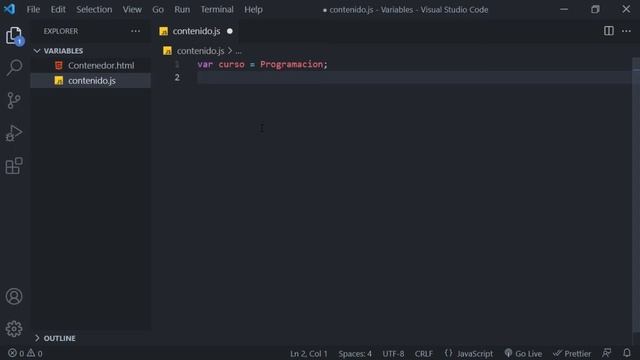Open the File menu
Viewport: 640px width, 360px height.
[33, 9]
